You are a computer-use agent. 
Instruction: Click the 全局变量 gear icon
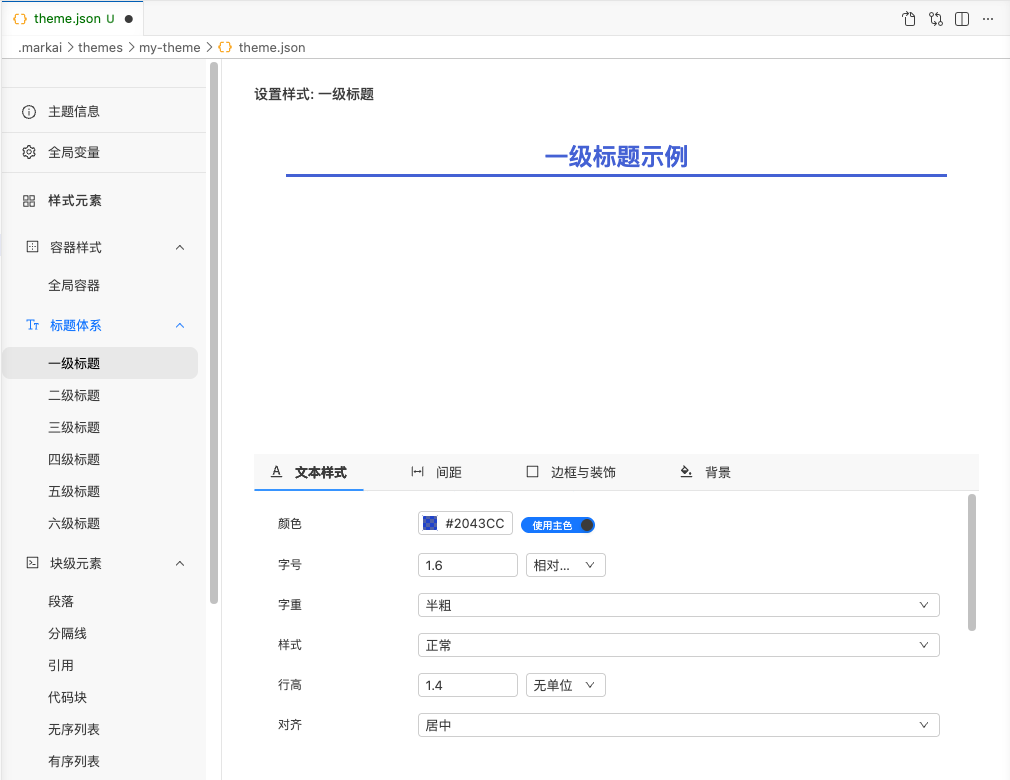click(29, 153)
